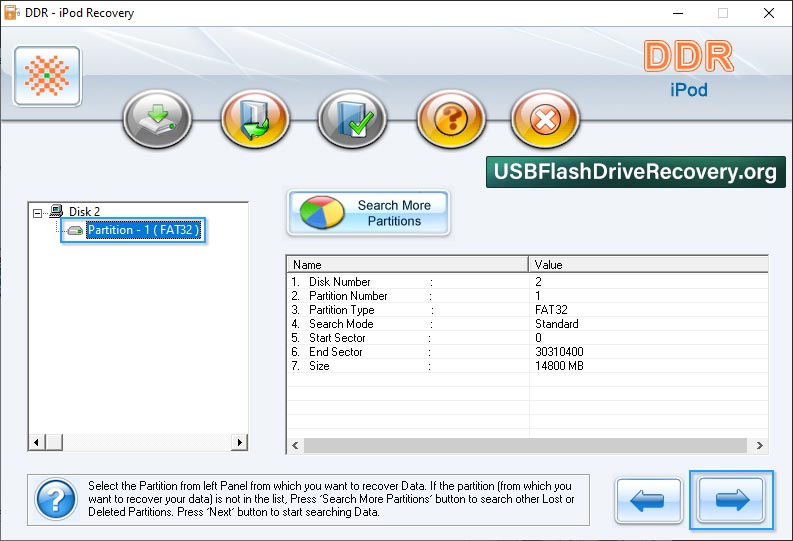Select the End Sector row

(x=527, y=352)
